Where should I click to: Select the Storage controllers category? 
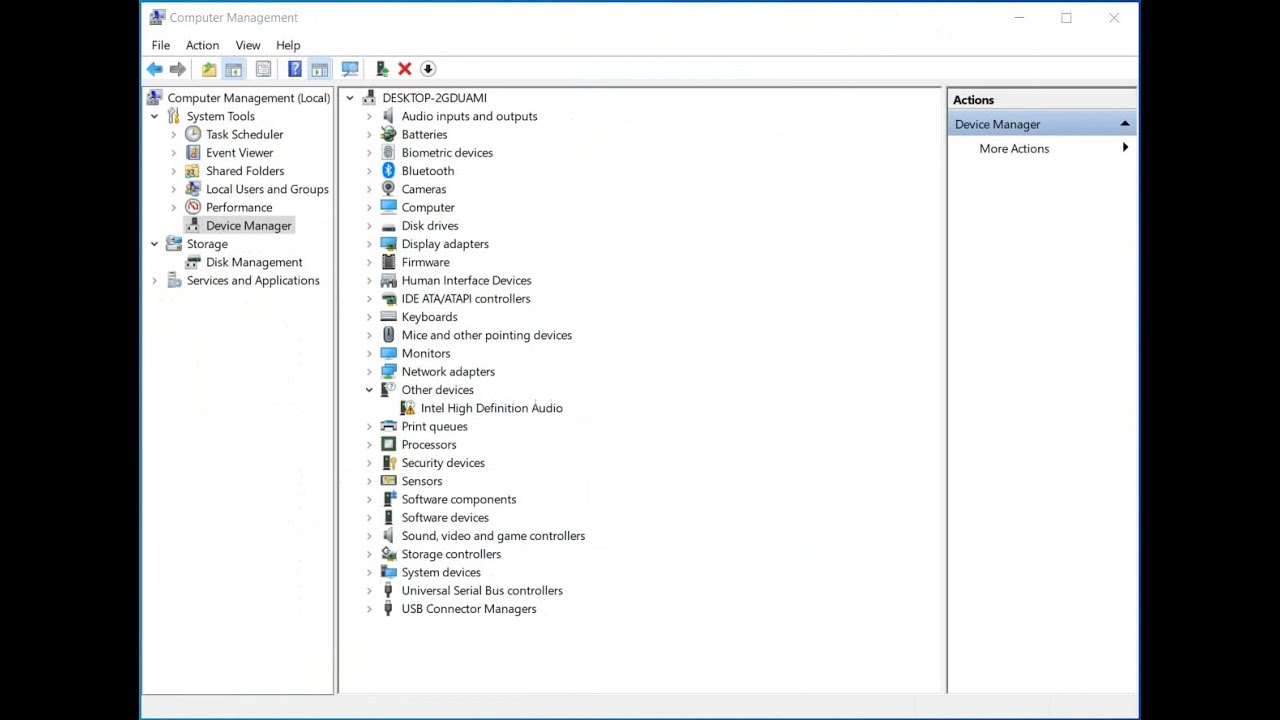[x=451, y=554]
